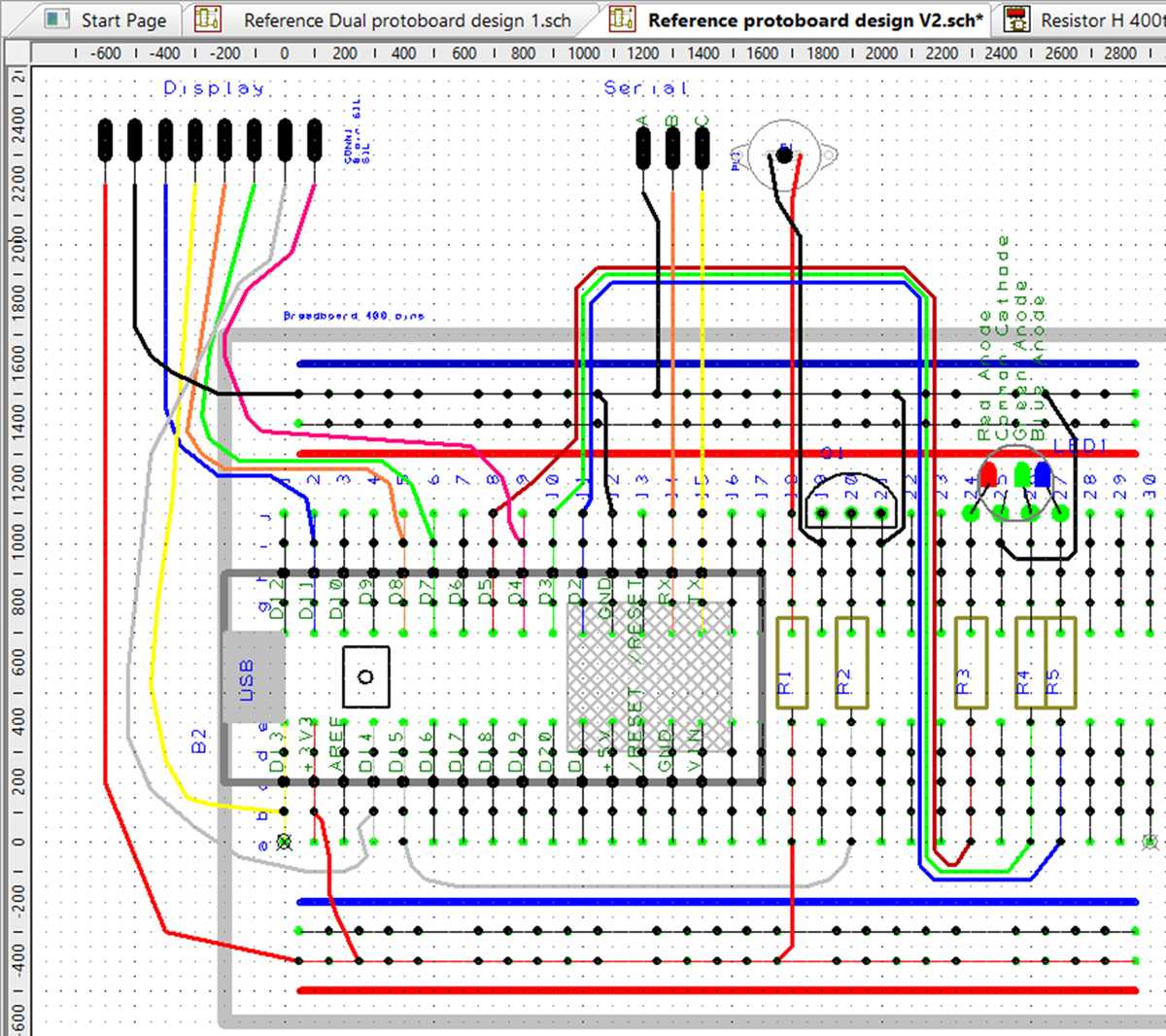
Task: Click the "AREF" pin label
Action: click(337, 744)
